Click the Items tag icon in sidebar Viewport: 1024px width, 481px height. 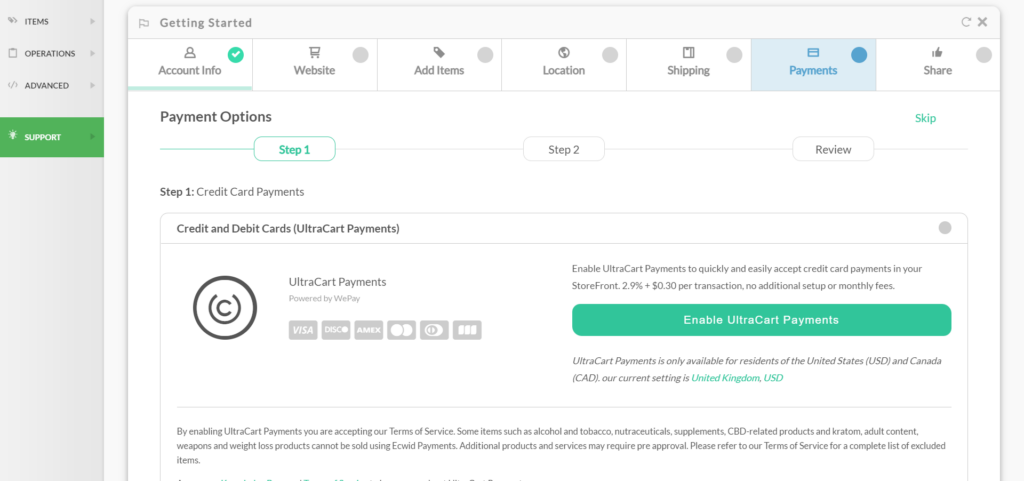12,21
